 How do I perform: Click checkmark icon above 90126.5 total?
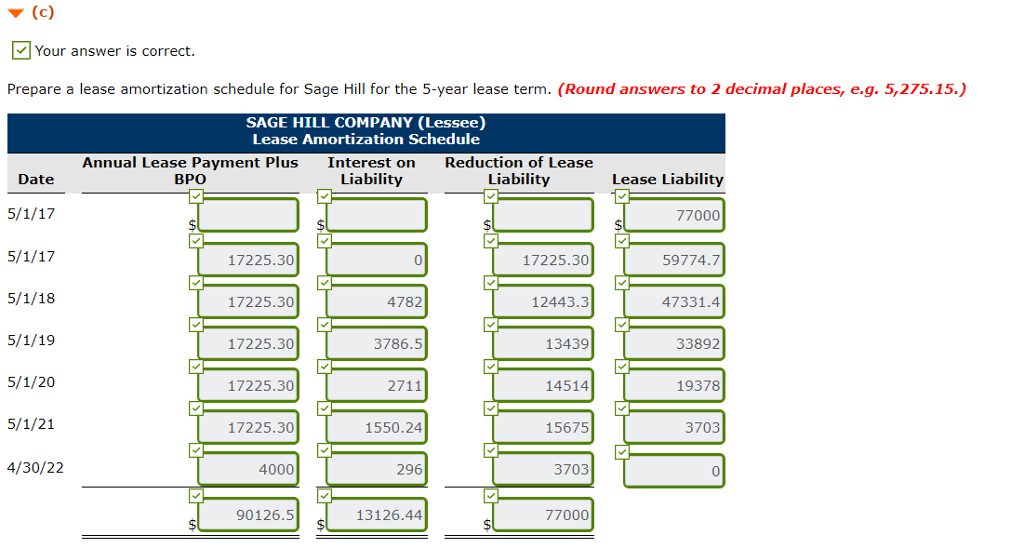click(196, 495)
